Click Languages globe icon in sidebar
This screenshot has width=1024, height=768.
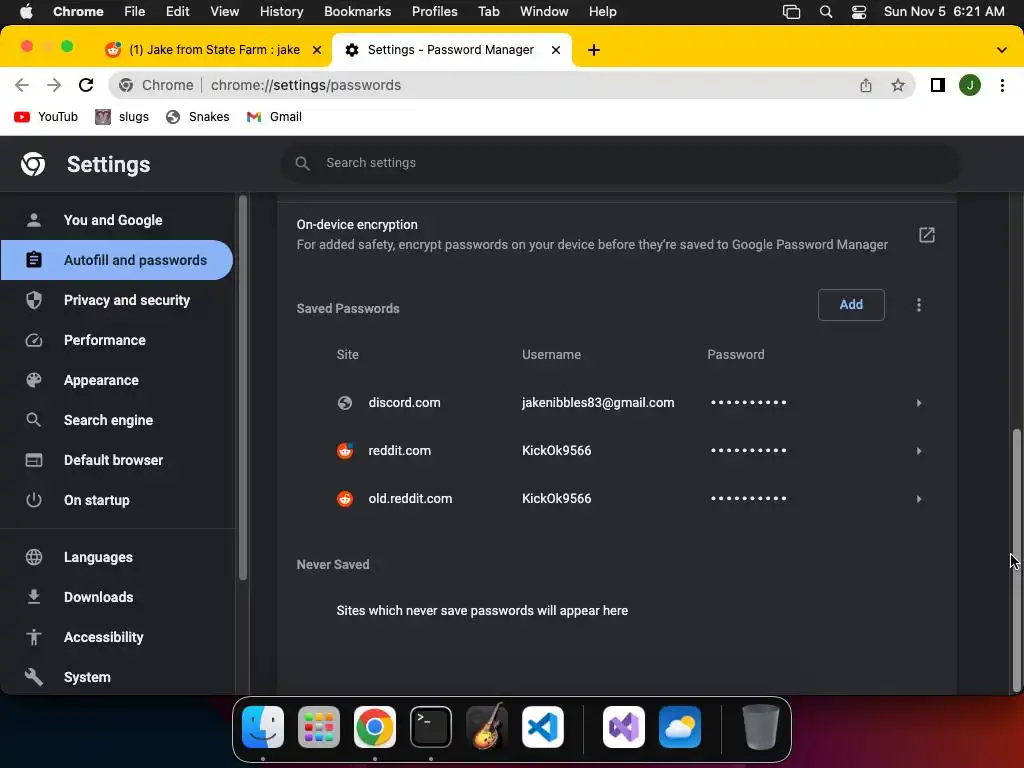(x=34, y=557)
